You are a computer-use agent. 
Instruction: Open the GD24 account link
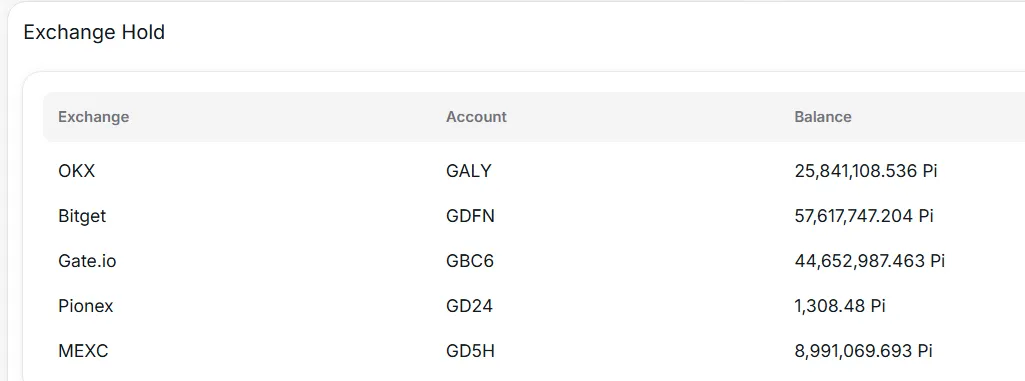pos(469,306)
